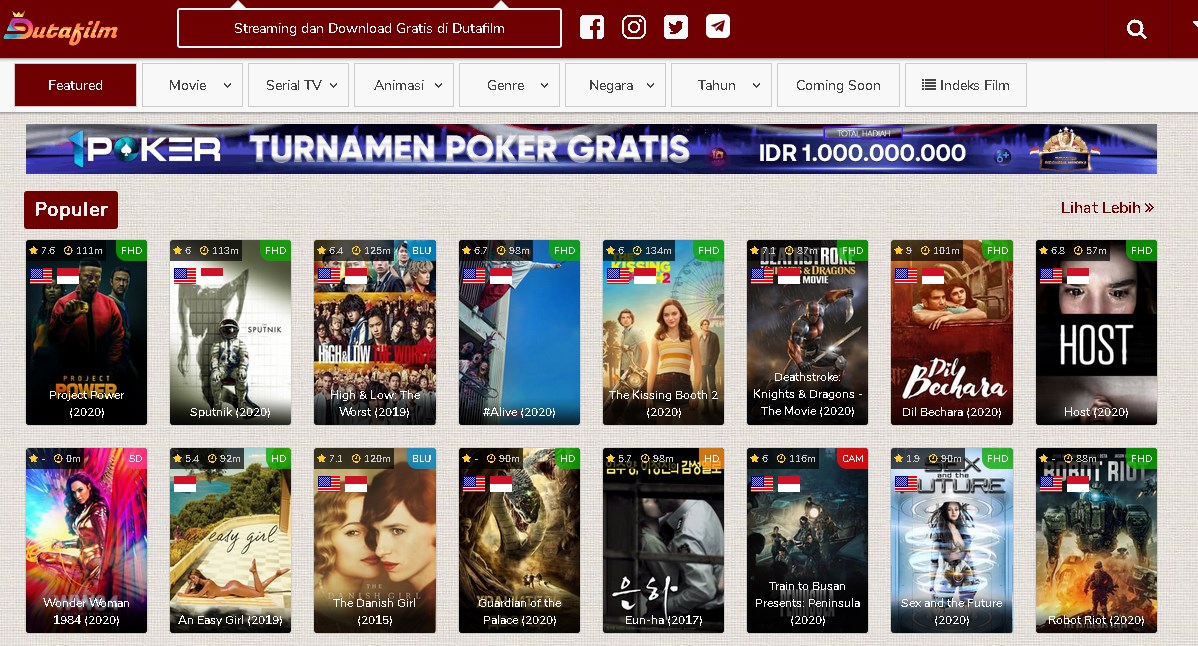Open the Coming Soon page
The image size is (1198, 646).
(x=838, y=85)
